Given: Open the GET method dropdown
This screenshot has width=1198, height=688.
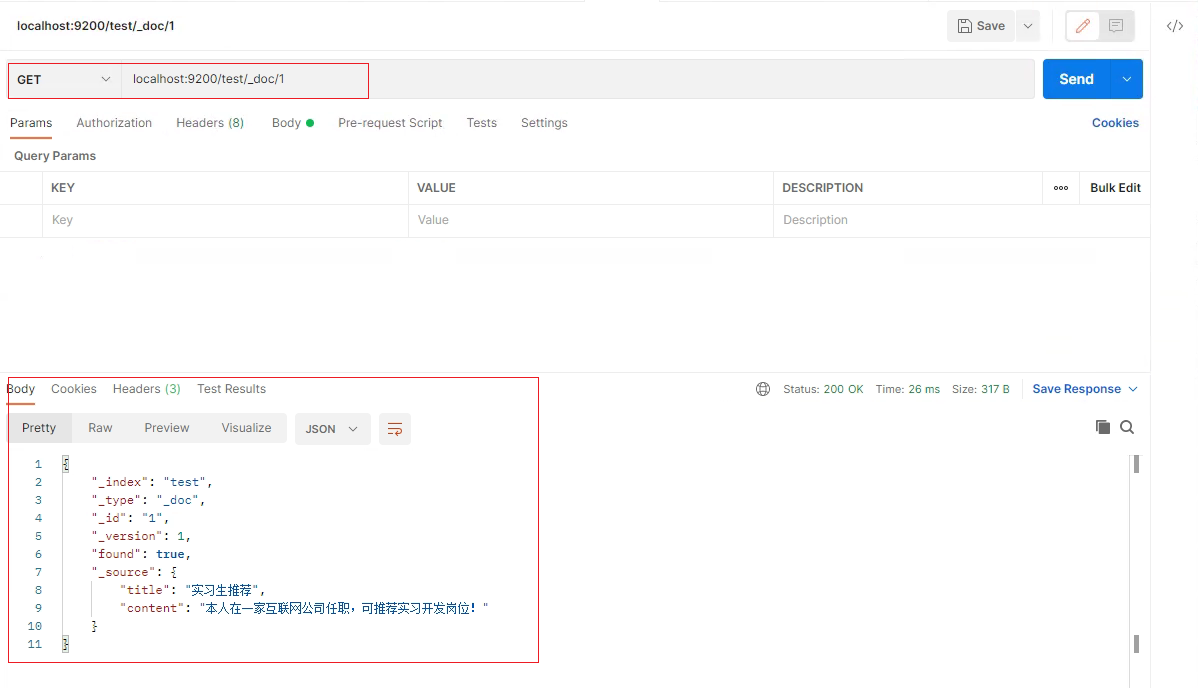Looking at the screenshot, I should pos(64,80).
